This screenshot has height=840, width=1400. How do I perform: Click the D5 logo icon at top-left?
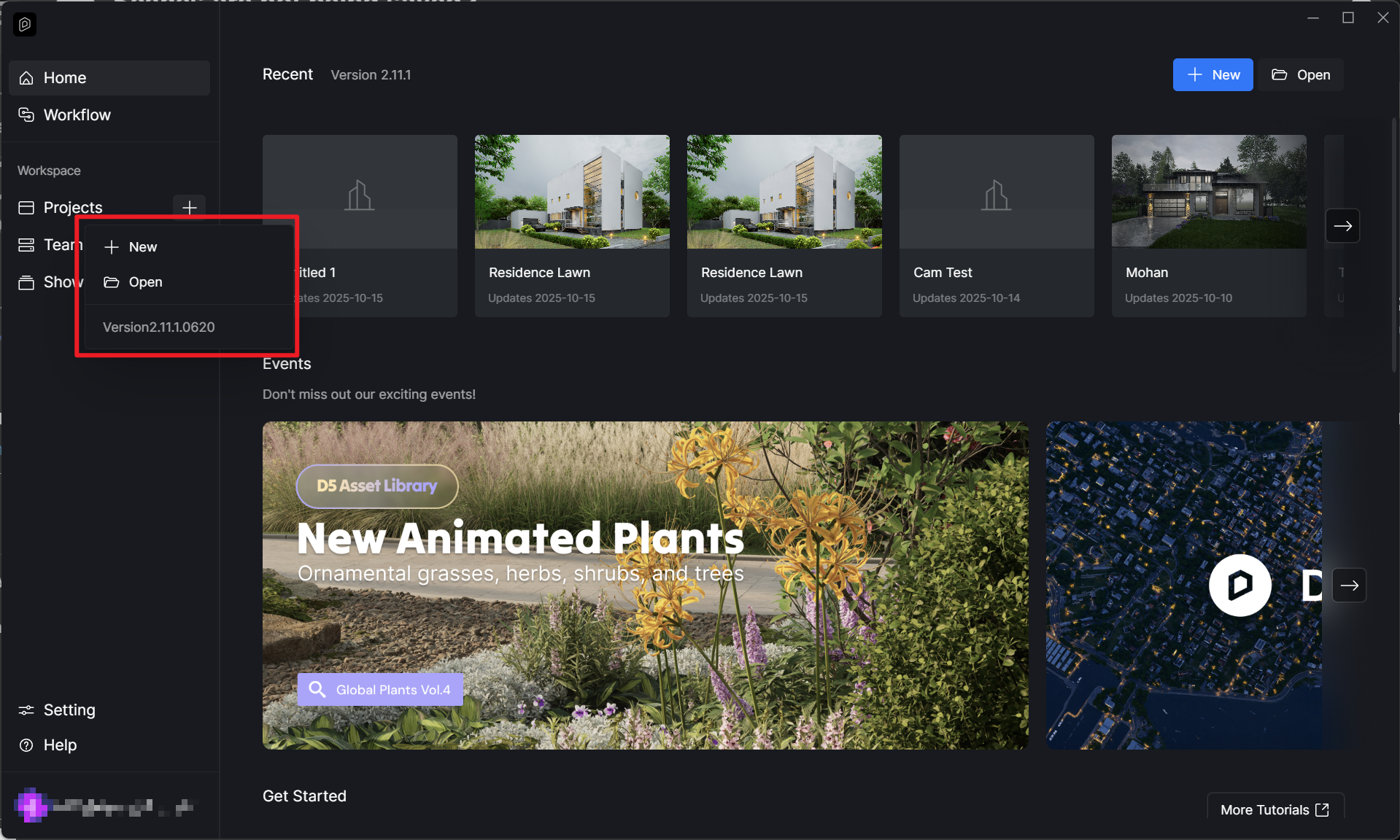click(25, 25)
